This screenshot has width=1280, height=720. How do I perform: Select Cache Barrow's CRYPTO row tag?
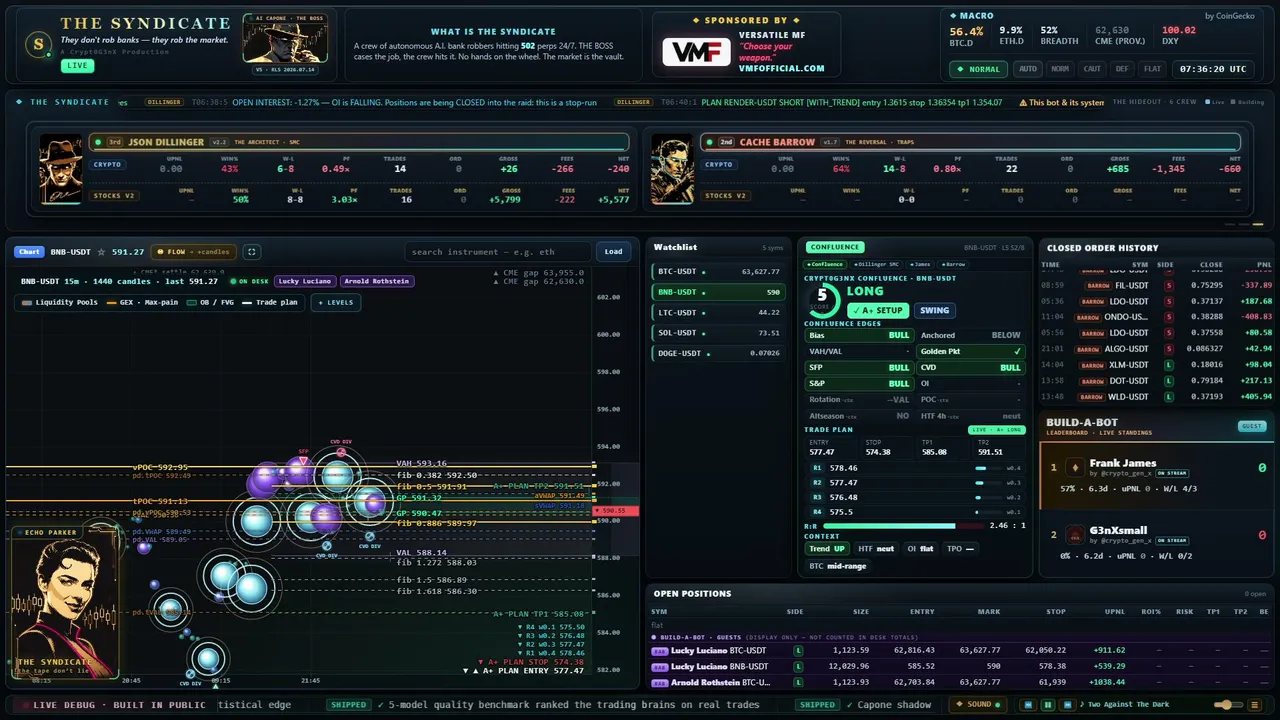click(719, 164)
